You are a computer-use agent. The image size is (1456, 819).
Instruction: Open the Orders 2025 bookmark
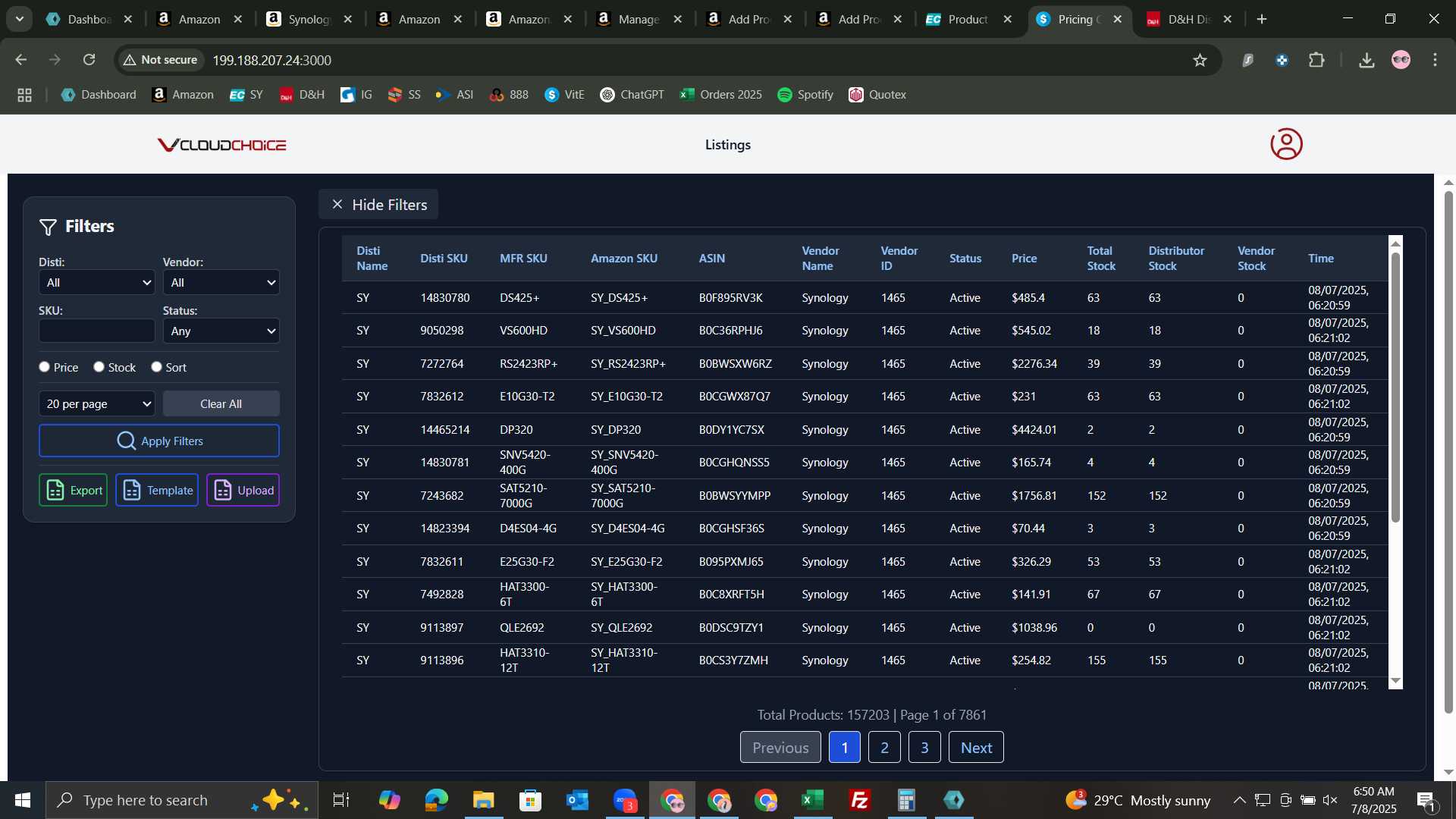[721, 95]
